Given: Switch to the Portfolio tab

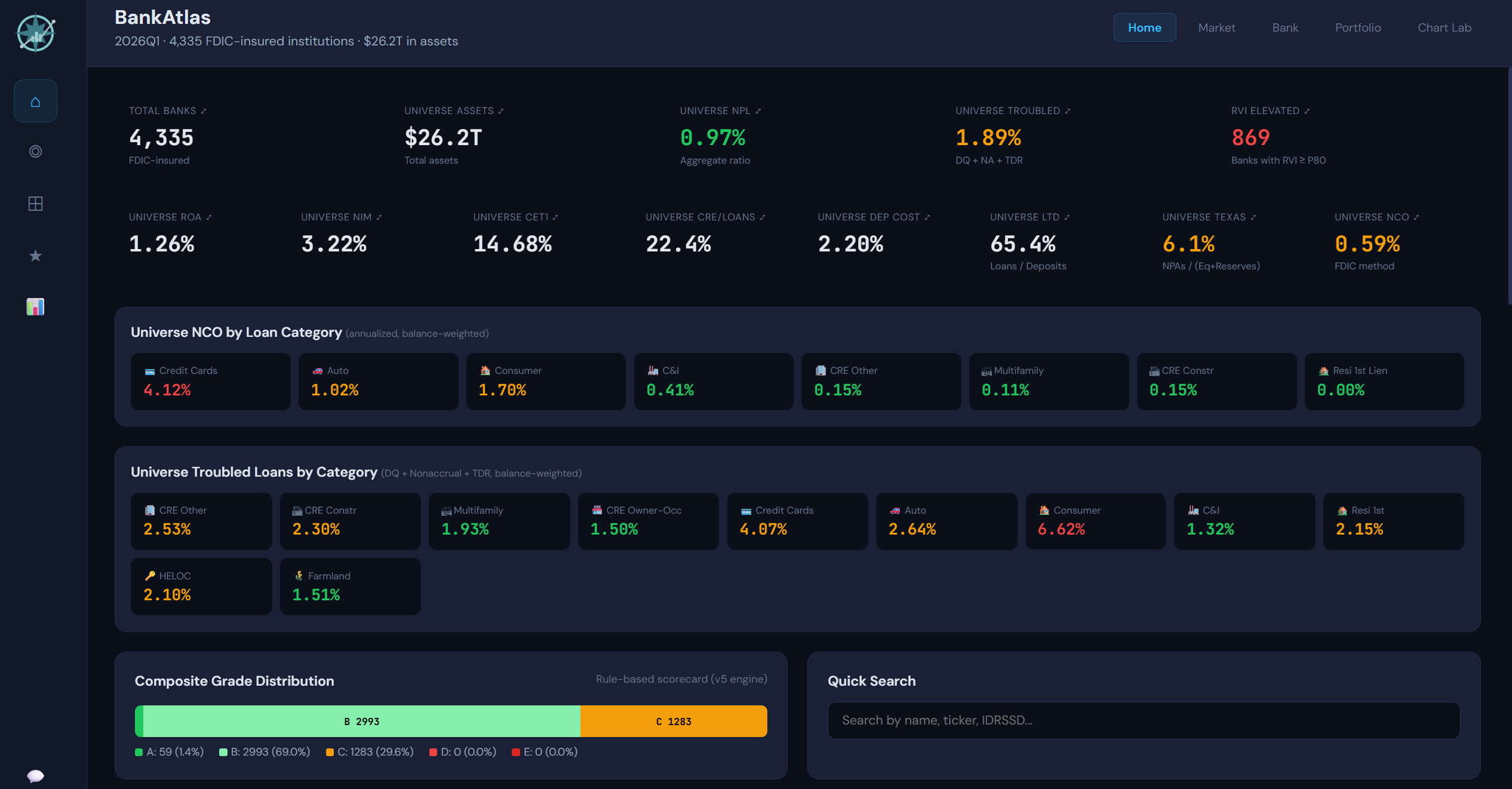Looking at the screenshot, I should point(1358,27).
